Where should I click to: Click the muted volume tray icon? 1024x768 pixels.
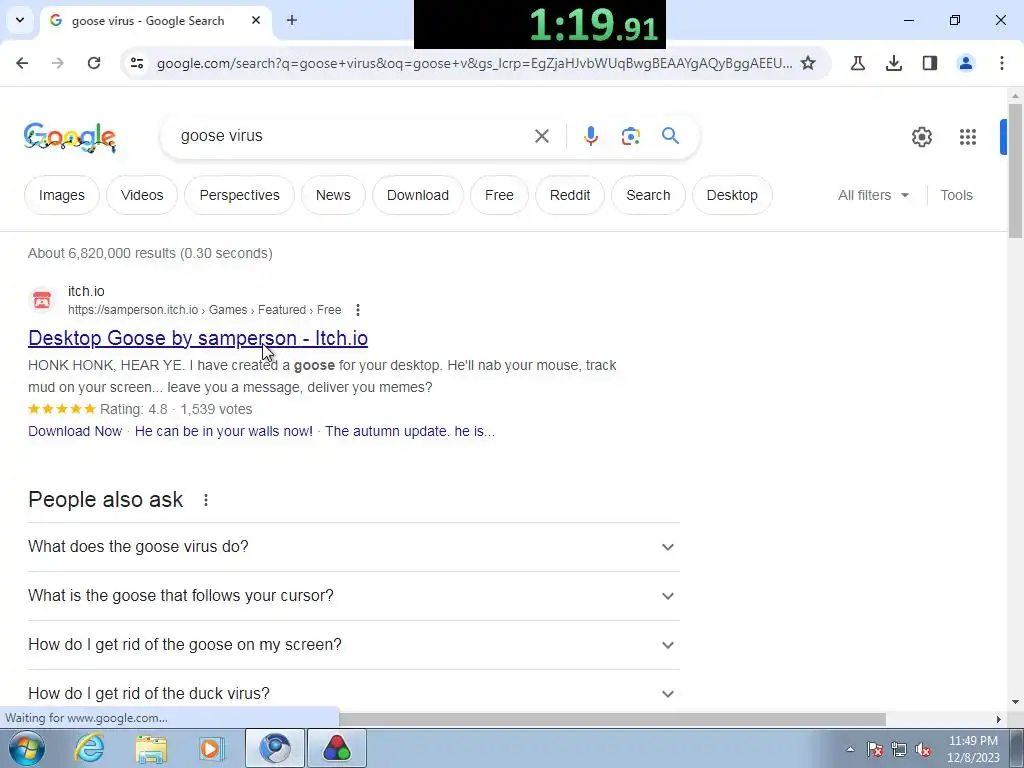(x=923, y=749)
